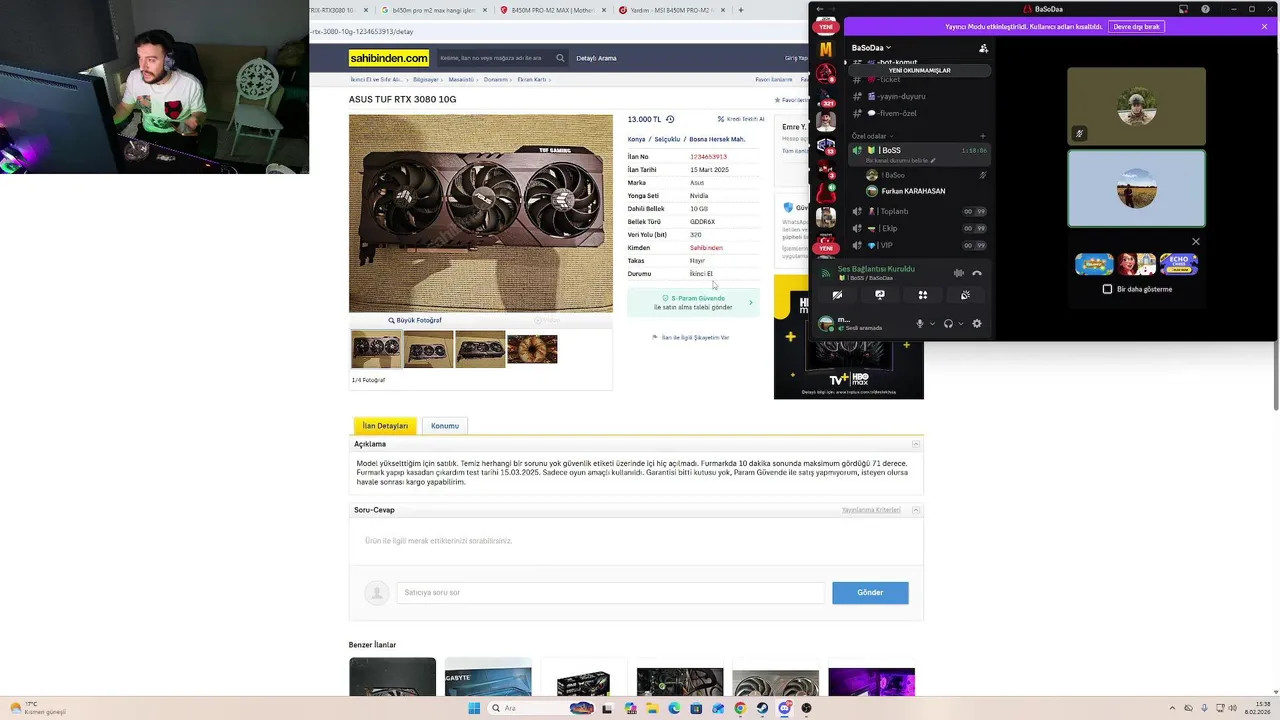
Task: Open Discord user settings gear
Action: 977,323
